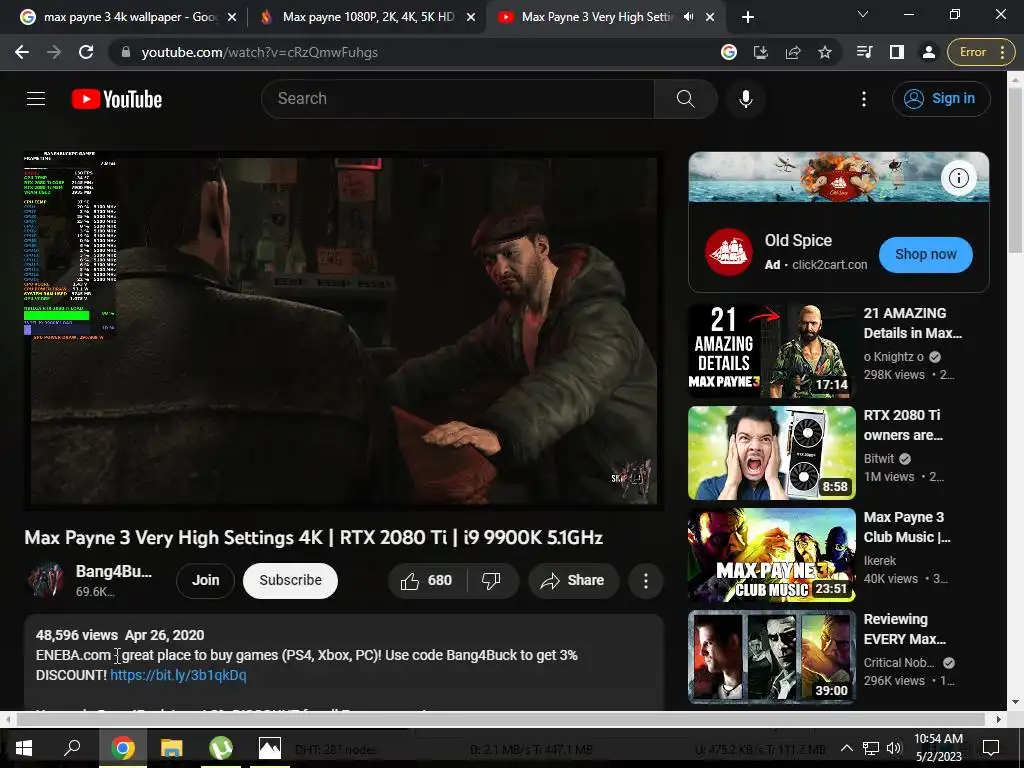This screenshot has height=768, width=1024.
Task: Expand video description text box
Action: 344,662
